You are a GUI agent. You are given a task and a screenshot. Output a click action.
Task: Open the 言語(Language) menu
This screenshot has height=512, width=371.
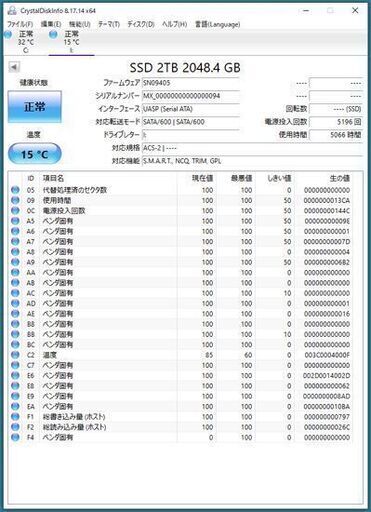point(217,24)
